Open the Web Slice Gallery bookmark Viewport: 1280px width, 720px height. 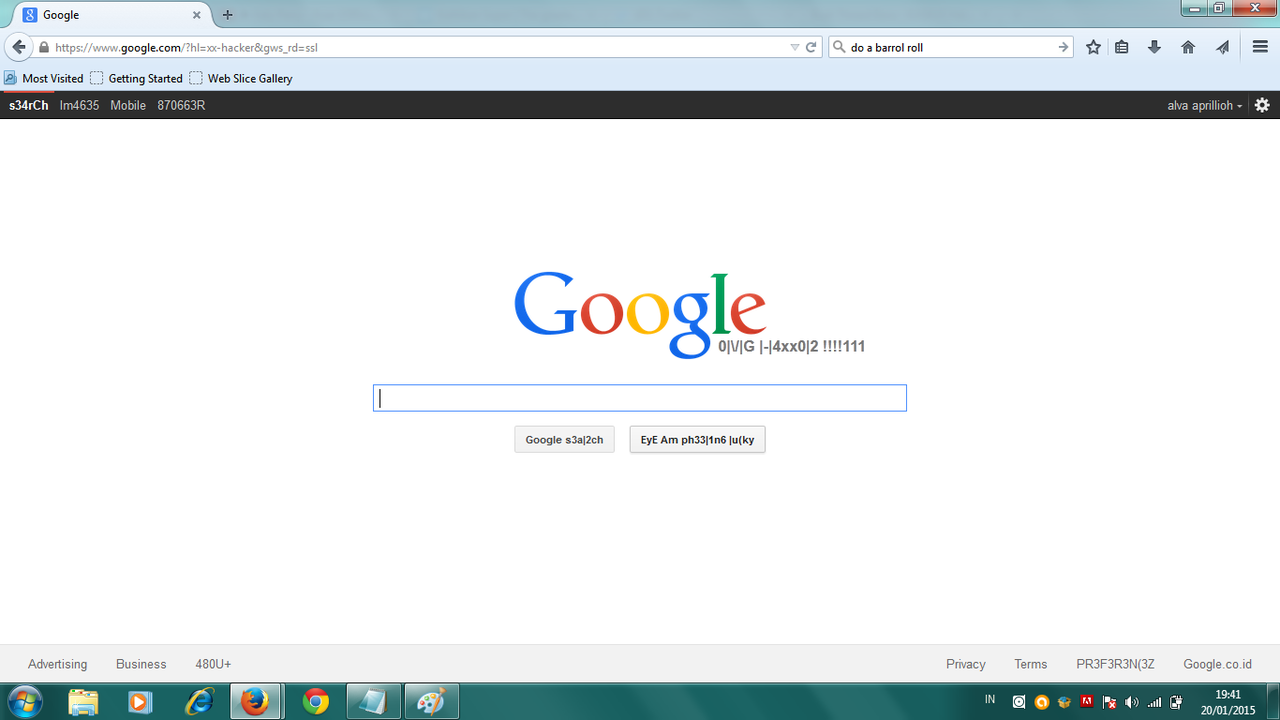241,78
